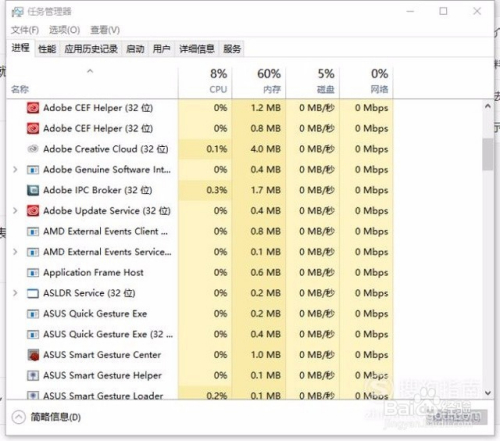Screen dimensions: 500x441
Task: Switch to the 启动 tab
Action: [x=135, y=49]
